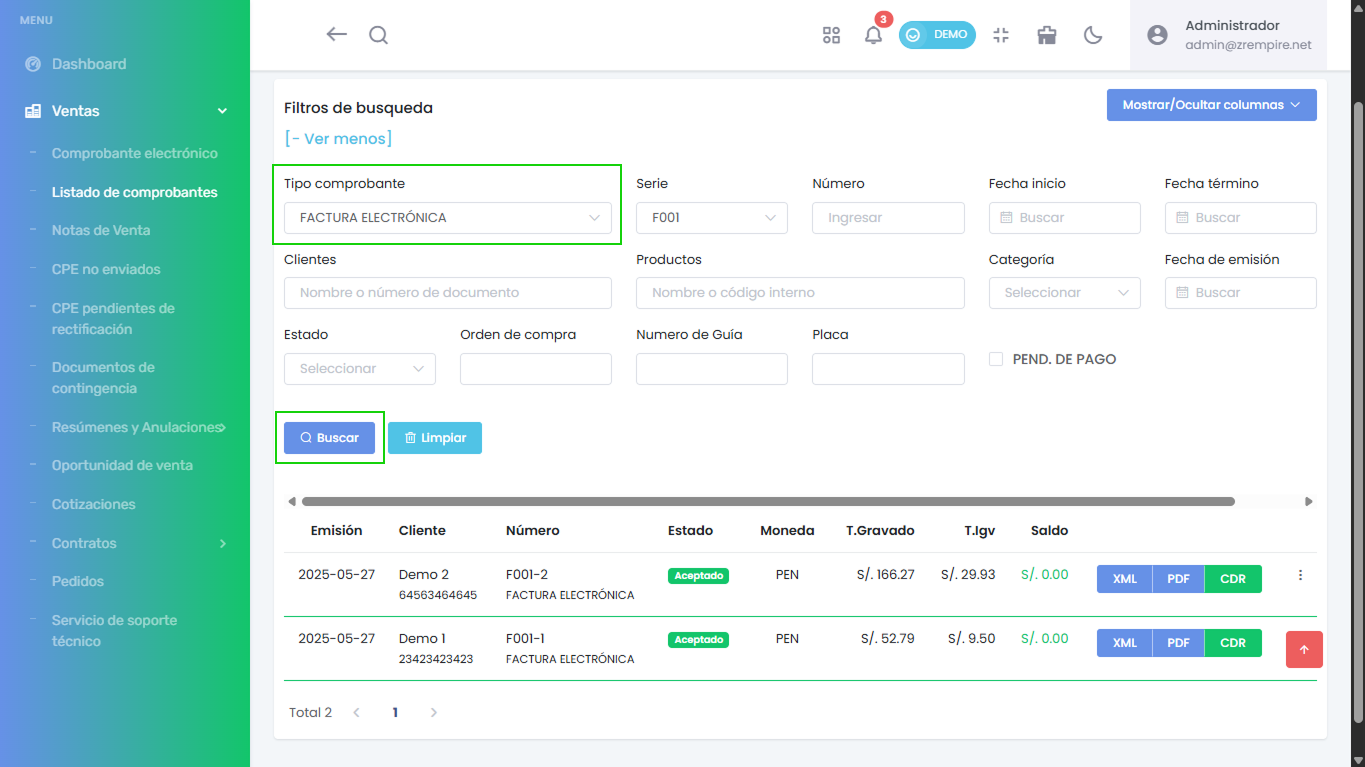Click the Productos search field
Image resolution: width=1365 pixels, height=767 pixels.
(800, 293)
